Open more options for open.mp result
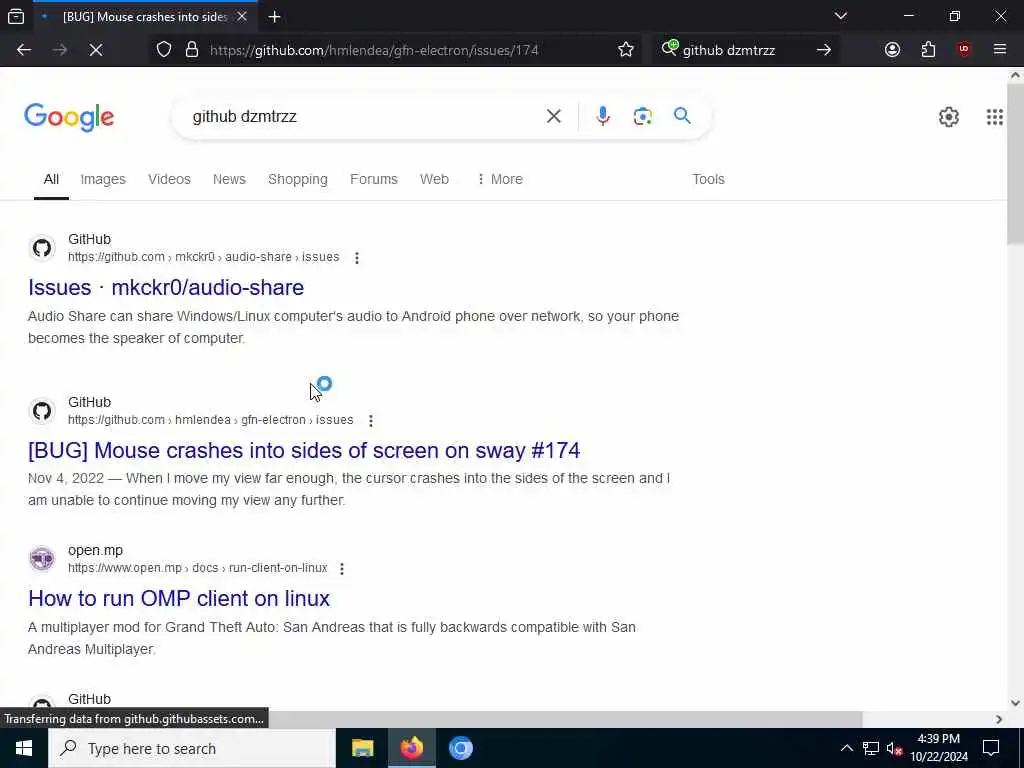 342,569
